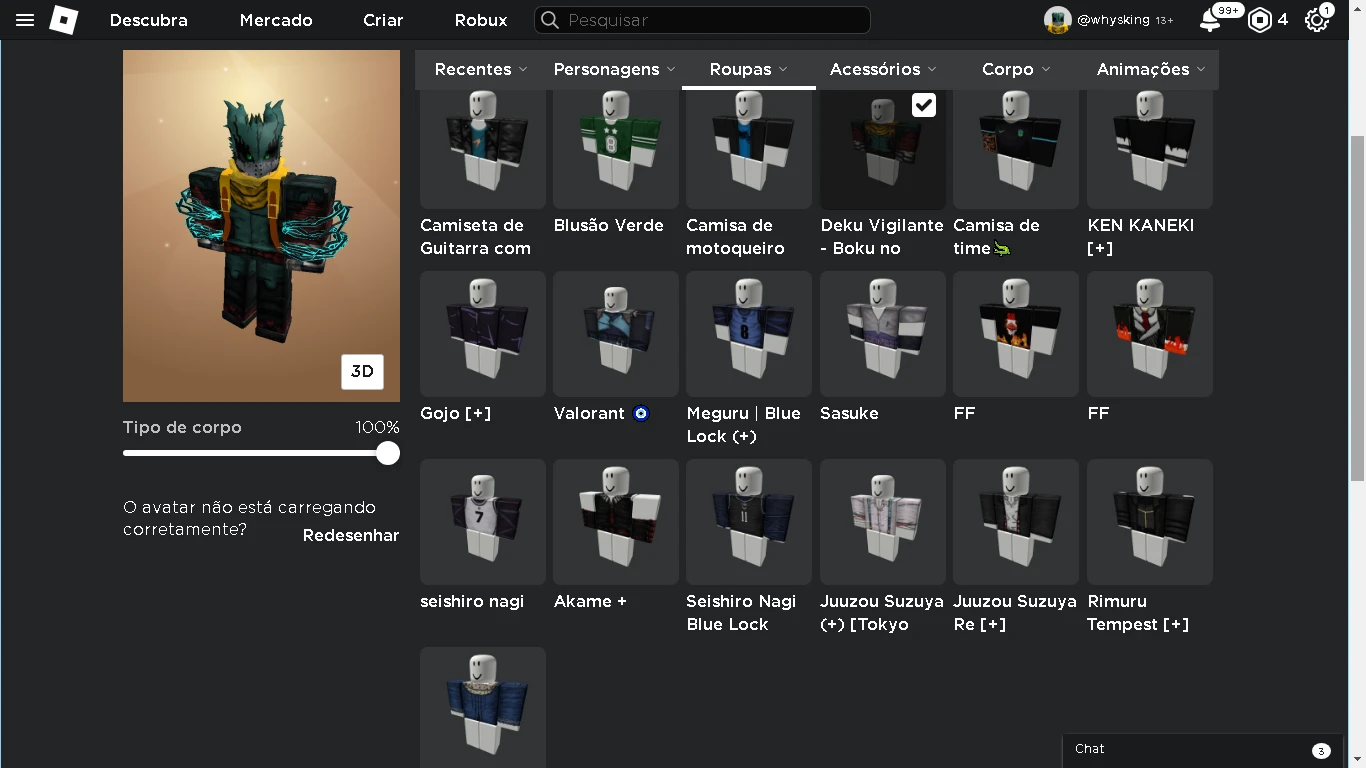Click the Gojo [+] item name
Image resolution: width=1366 pixels, height=768 pixels.
tap(455, 413)
